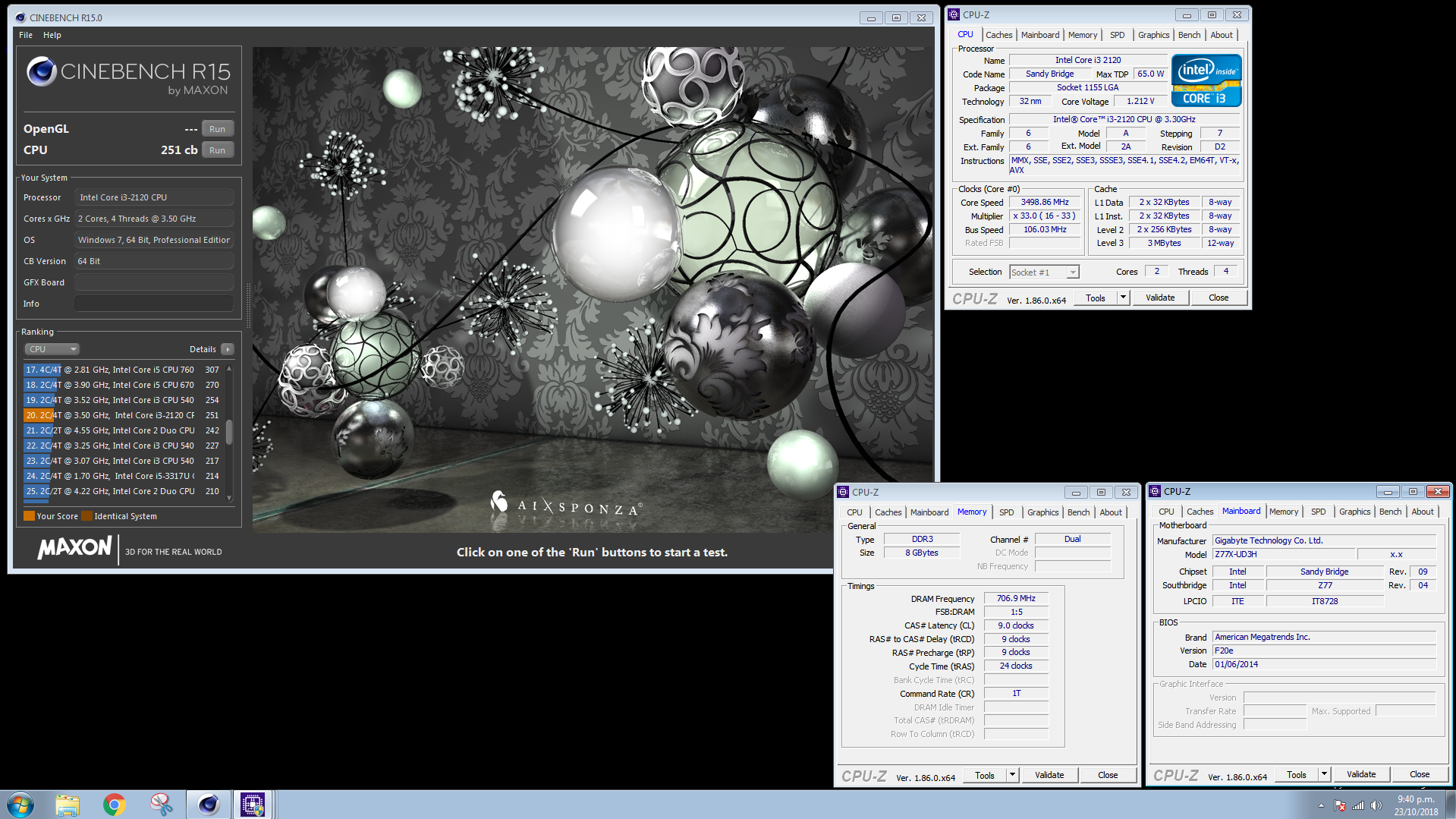
Task: Click the Info input field in Cinebench
Action: [x=154, y=304]
